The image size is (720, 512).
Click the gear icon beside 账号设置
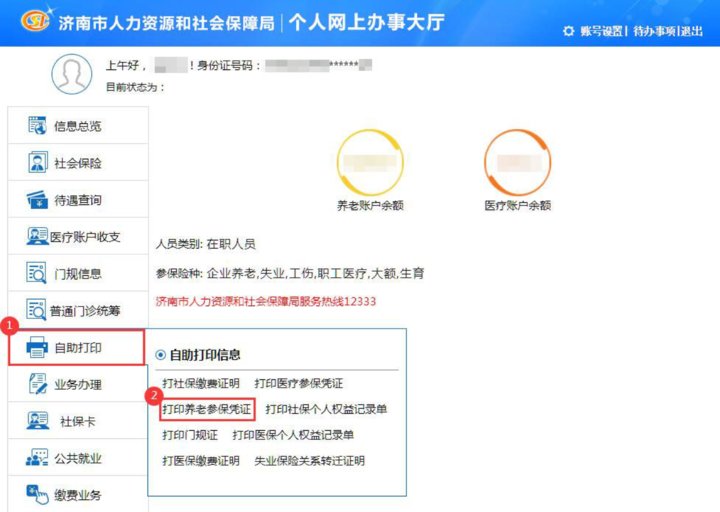click(568, 31)
